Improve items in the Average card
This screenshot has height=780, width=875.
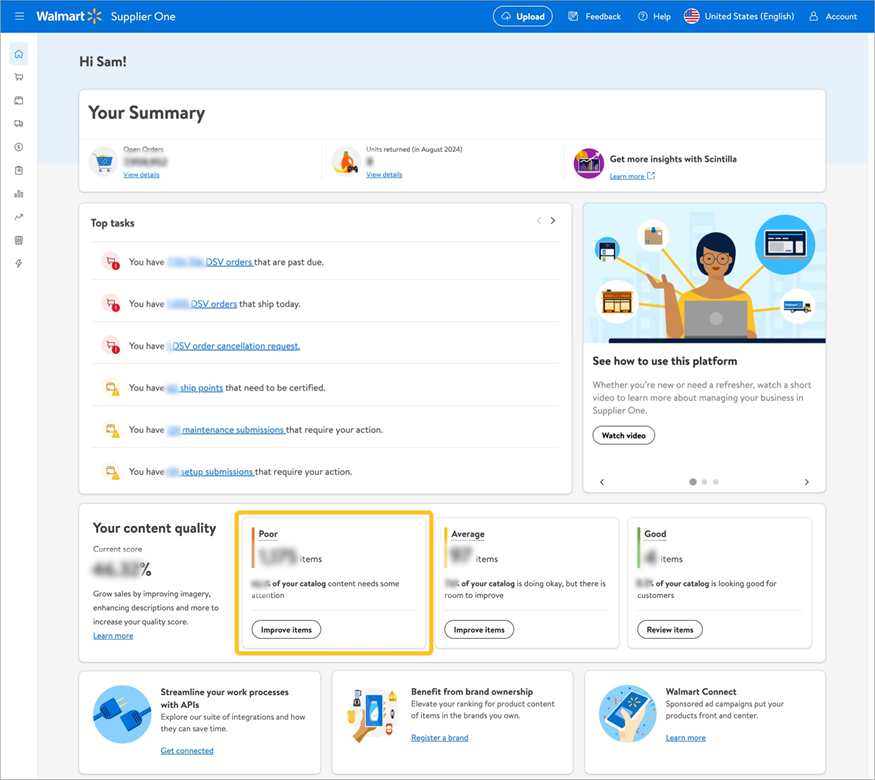click(x=479, y=629)
